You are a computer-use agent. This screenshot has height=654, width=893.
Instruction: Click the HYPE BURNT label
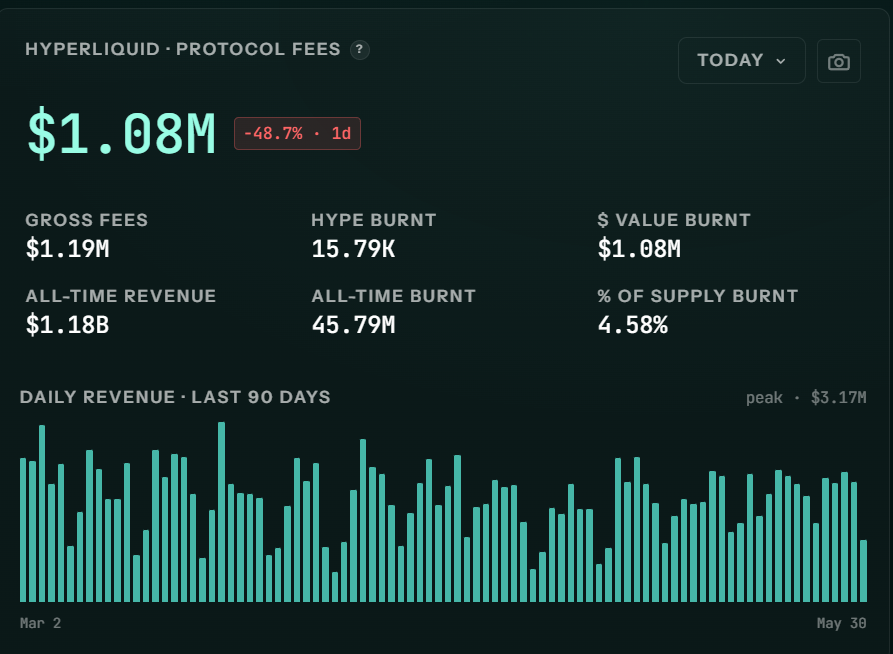pos(374,220)
